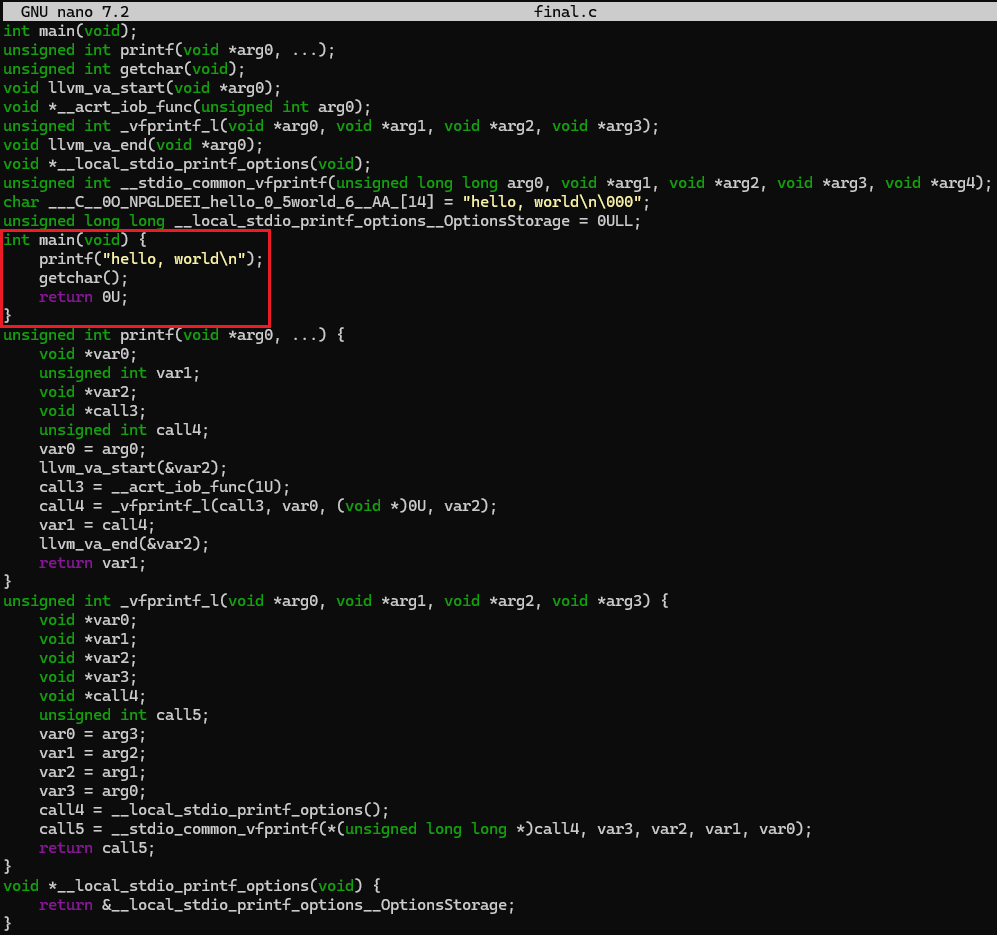Click the call4 = __local_stdio_printf_options(); line
The image size is (997, 935).
pos(213,810)
